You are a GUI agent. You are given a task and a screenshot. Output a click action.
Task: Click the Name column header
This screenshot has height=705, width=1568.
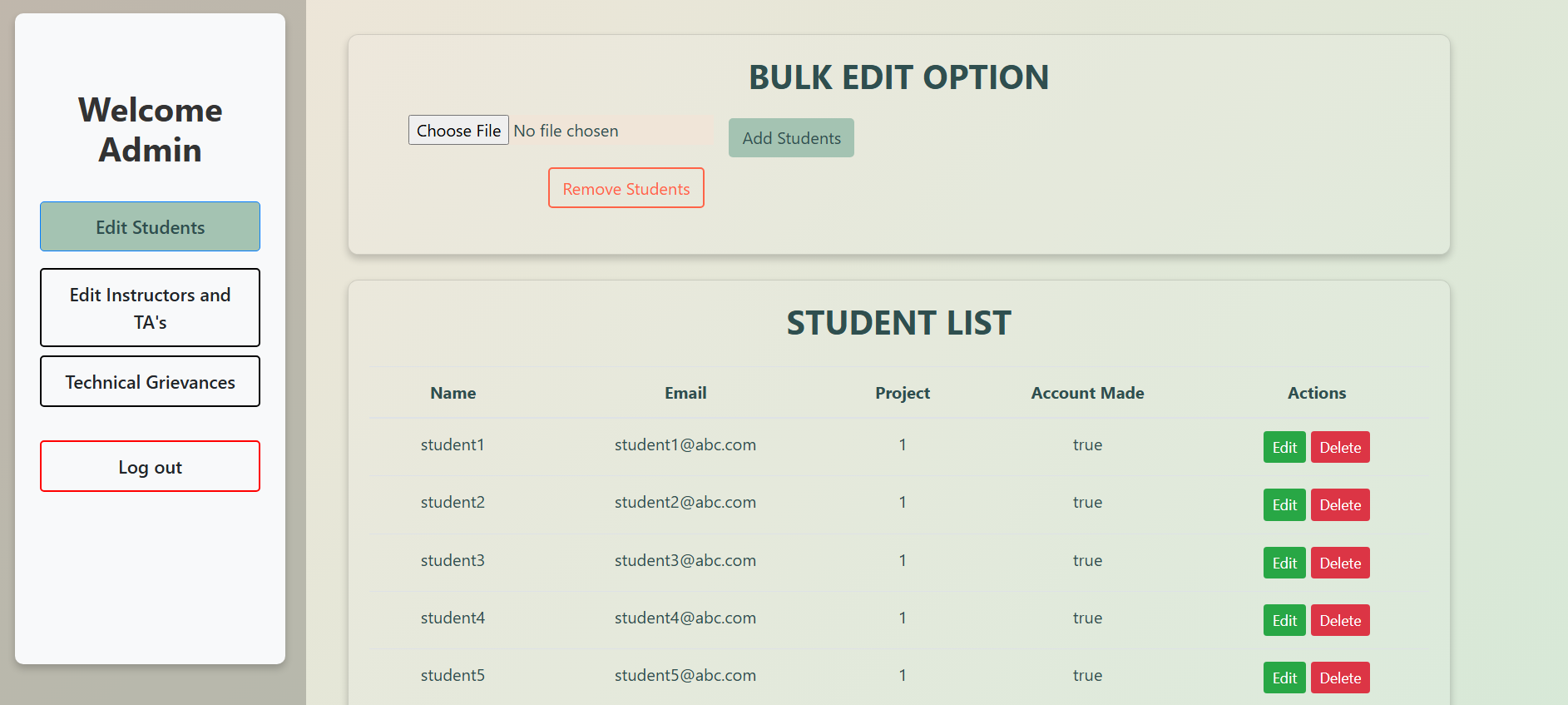coord(453,393)
